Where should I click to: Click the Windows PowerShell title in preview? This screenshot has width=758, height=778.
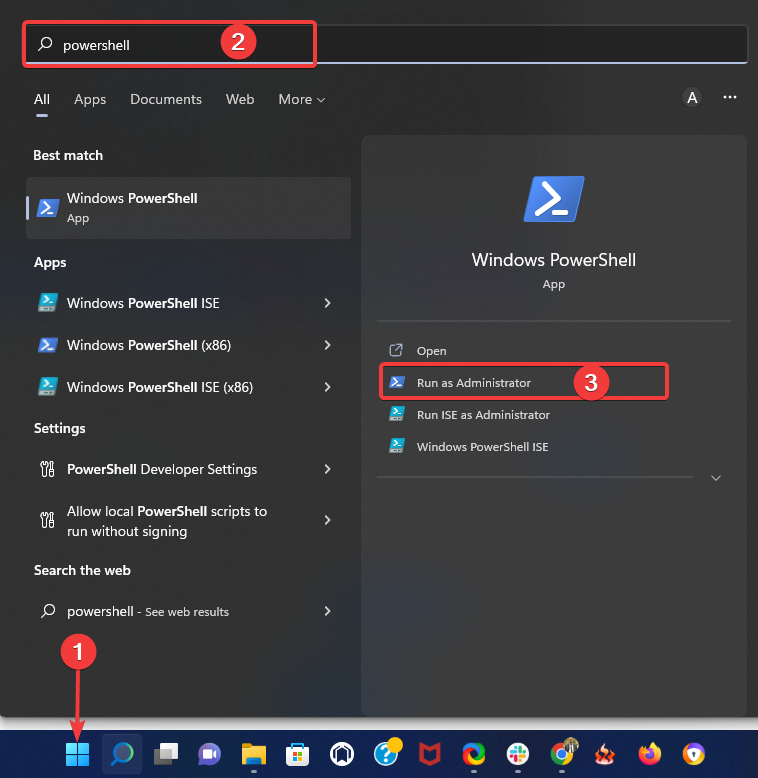point(554,259)
